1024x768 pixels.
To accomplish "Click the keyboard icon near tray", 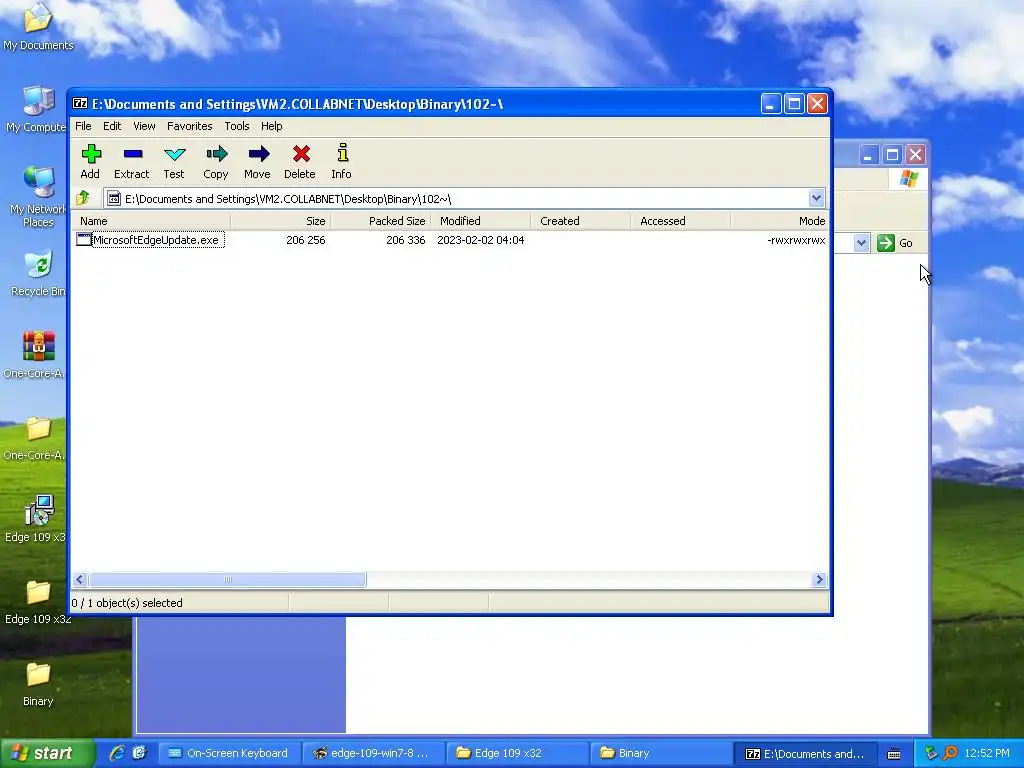I will click(x=894, y=754).
